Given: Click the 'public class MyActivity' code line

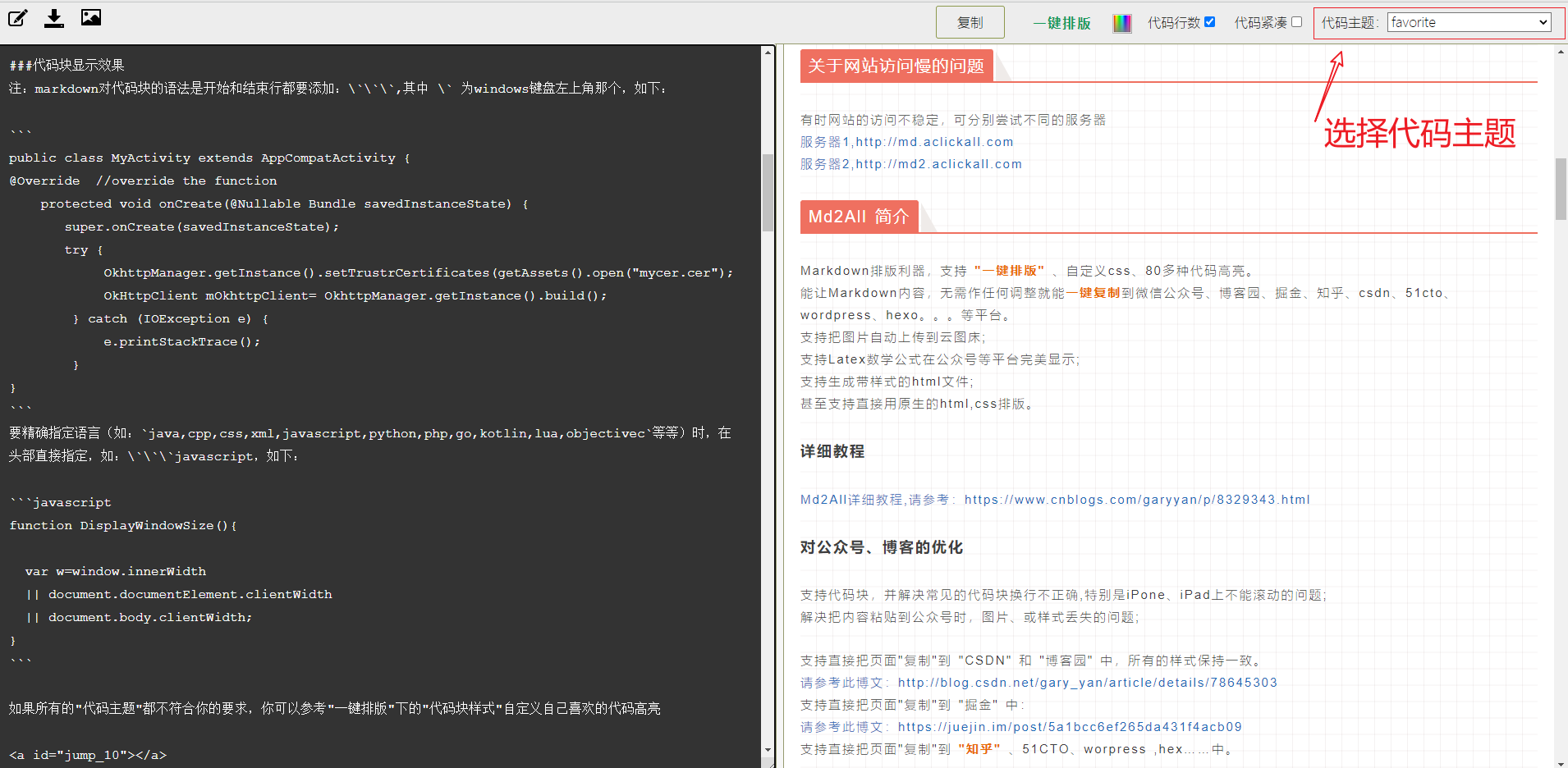Looking at the screenshot, I should [209, 158].
